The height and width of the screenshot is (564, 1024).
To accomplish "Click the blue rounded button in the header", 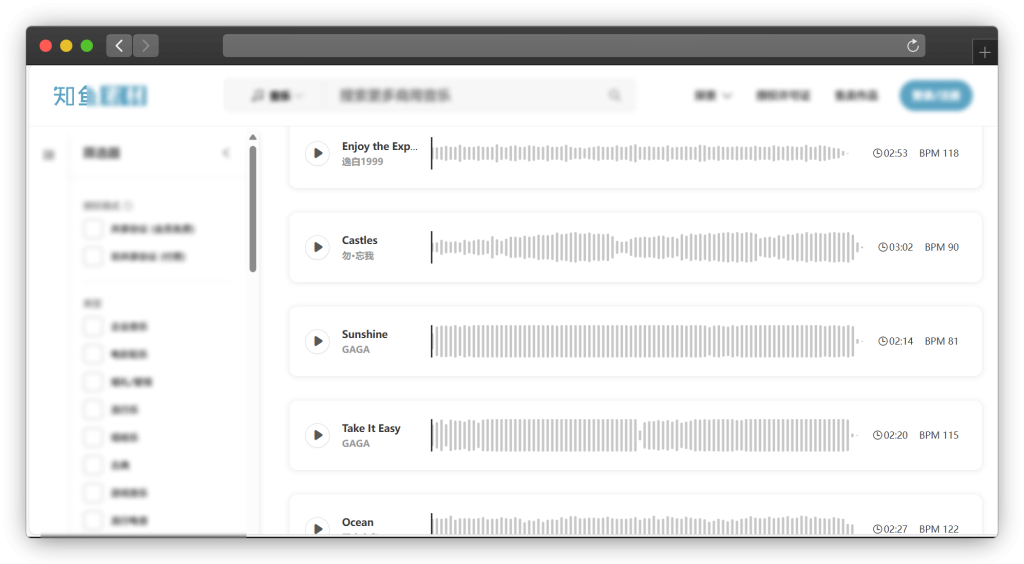I will pos(935,96).
